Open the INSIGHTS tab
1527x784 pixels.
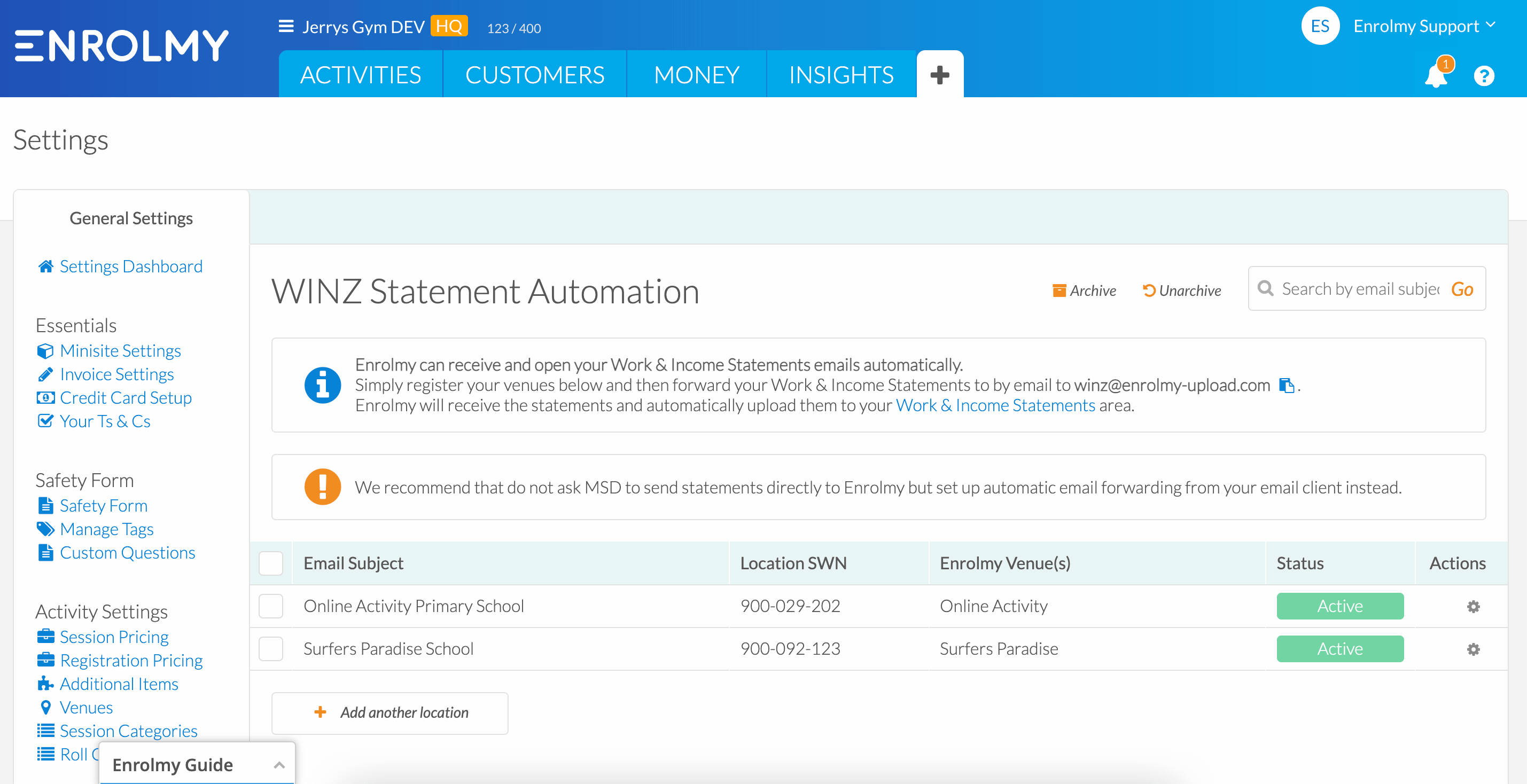pos(841,75)
